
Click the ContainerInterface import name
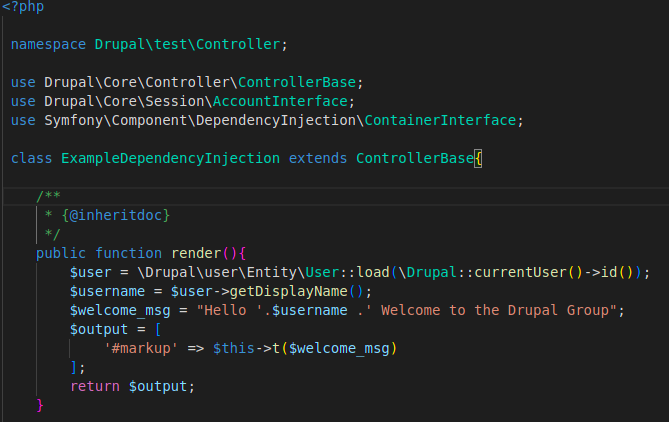point(440,120)
